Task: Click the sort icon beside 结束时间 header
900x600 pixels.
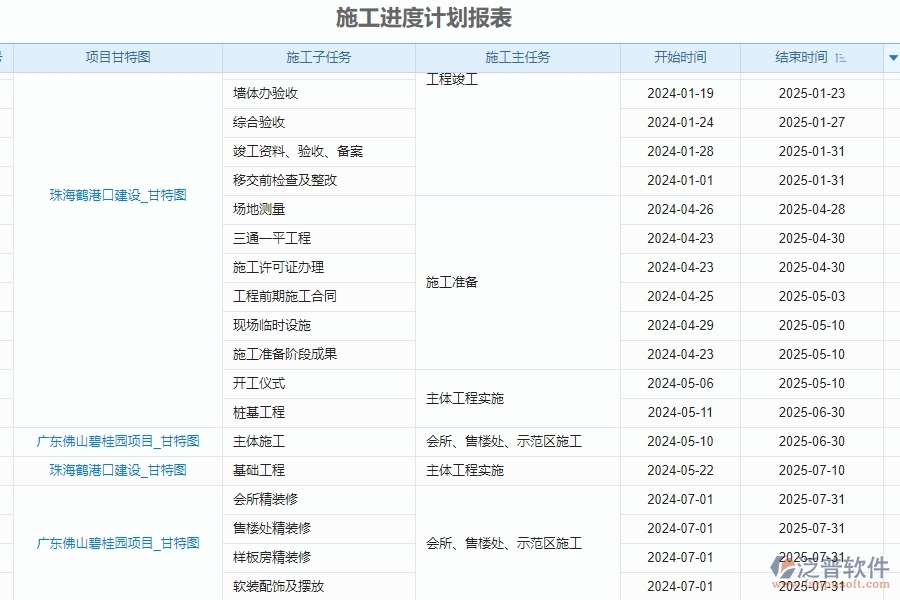Action: click(838, 57)
